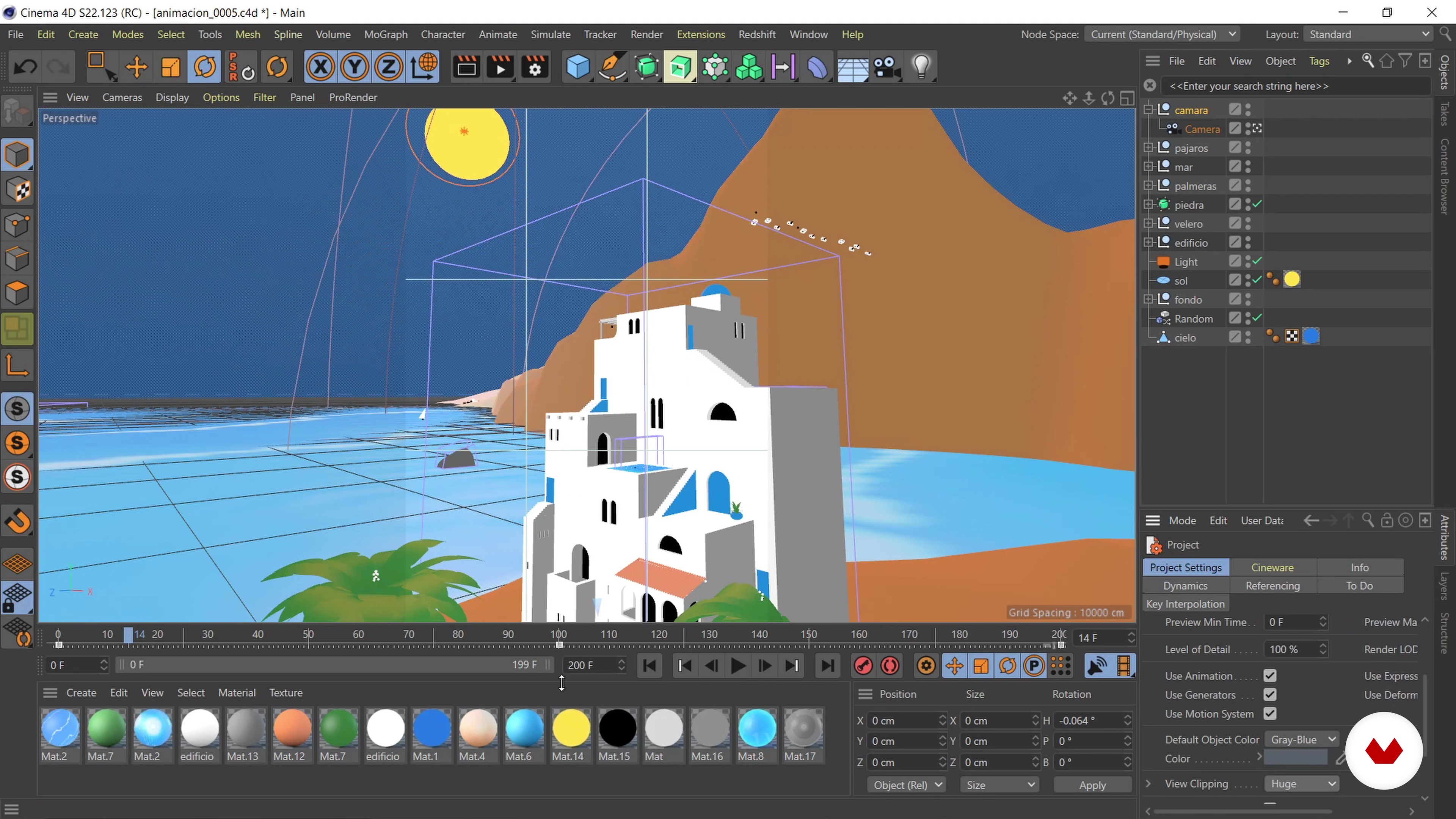The height and width of the screenshot is (819, 1456).
Task: Switch to Edges mode
Action: pos(17,259)
